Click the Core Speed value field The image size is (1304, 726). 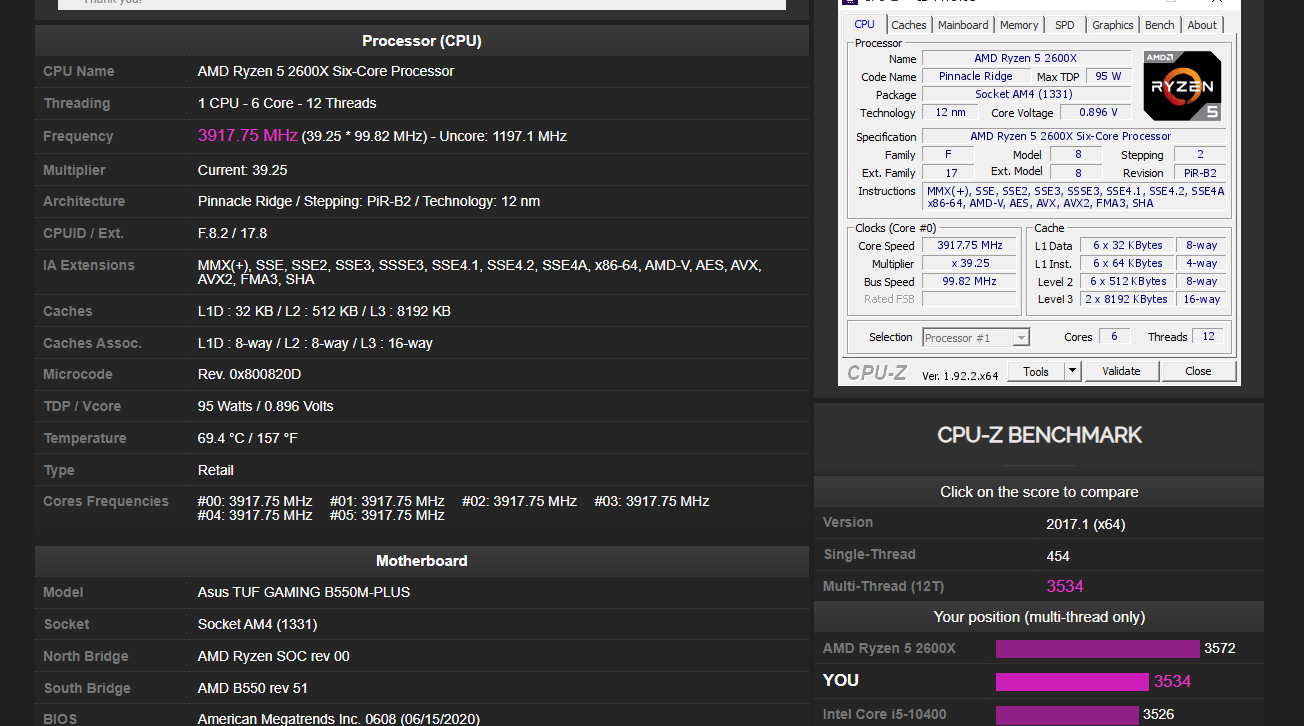(x=967, y=244)
